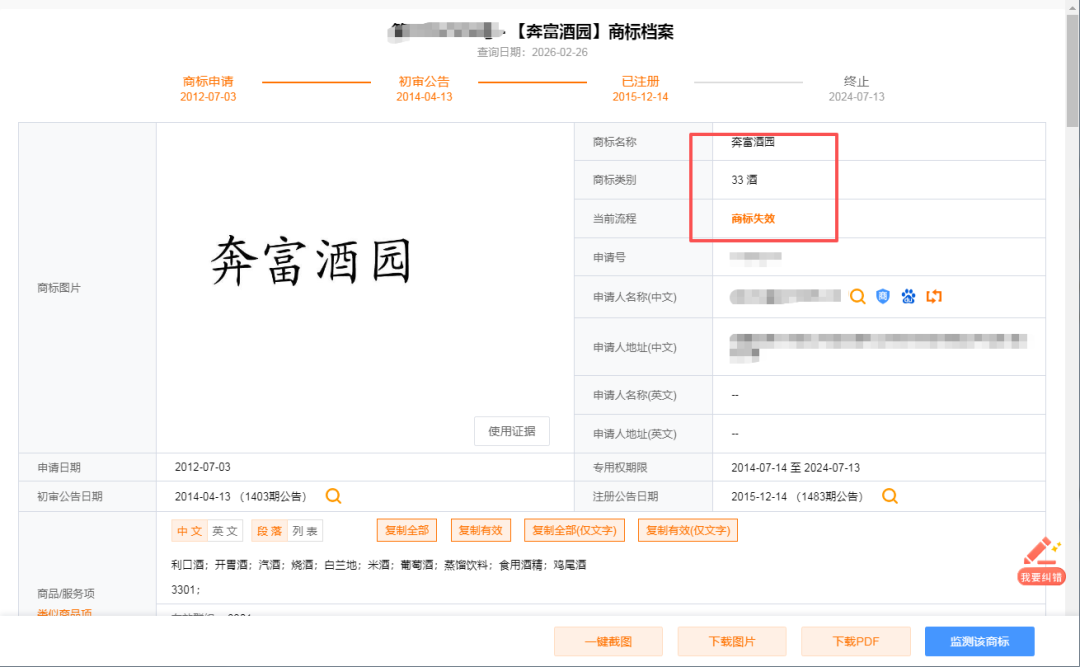Click the 下载PDF button

(856, 641)
